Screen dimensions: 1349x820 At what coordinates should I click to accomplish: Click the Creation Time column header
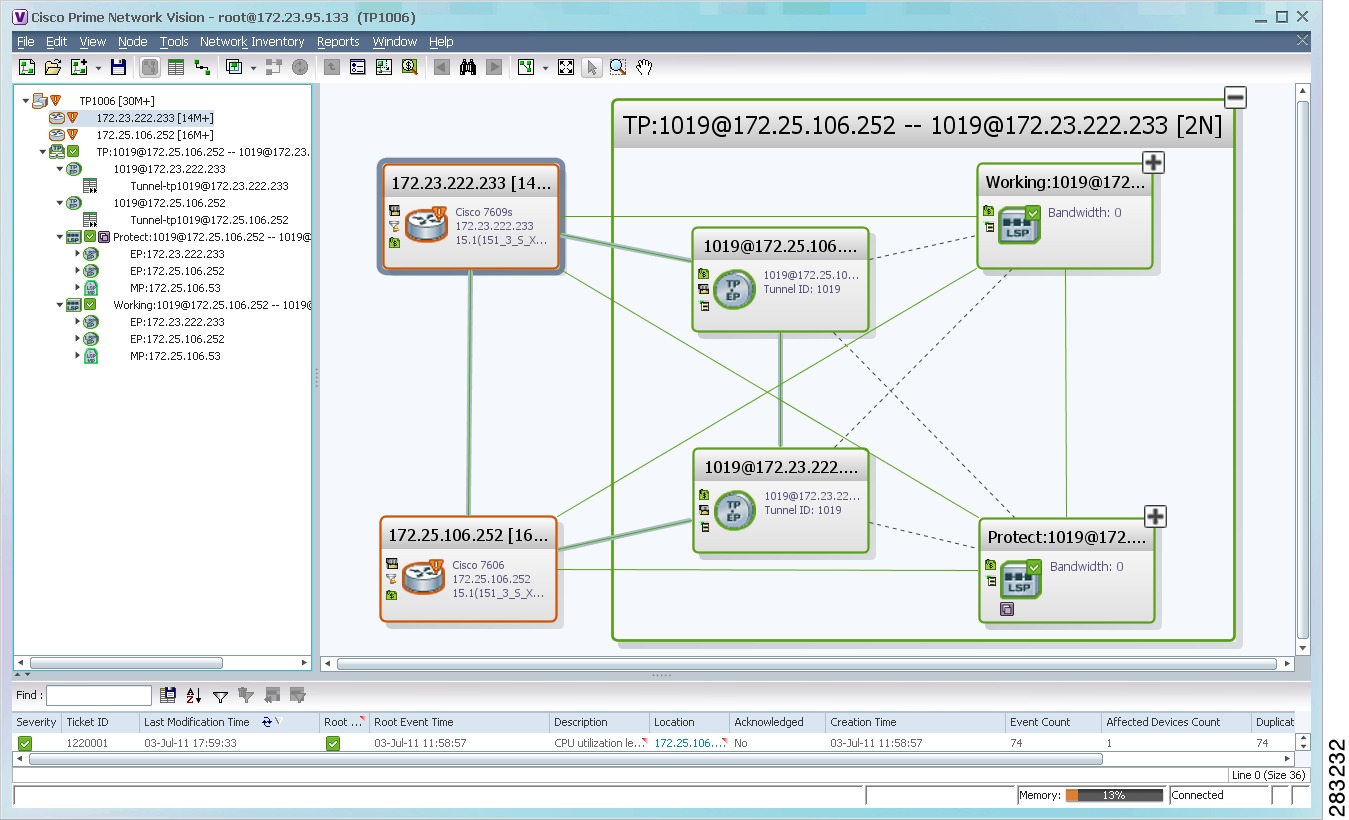pos(915,722)
